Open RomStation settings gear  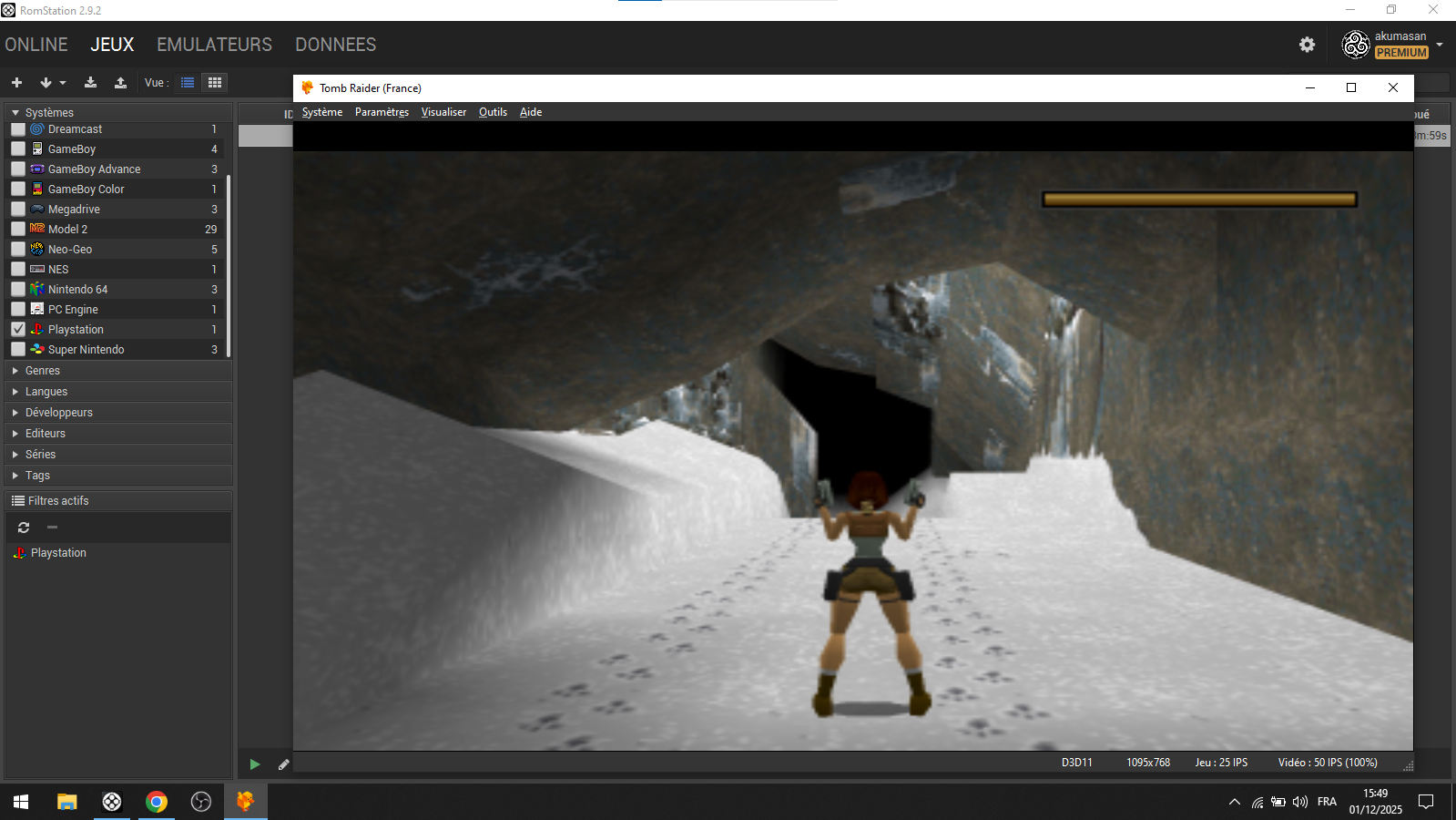coord(1307,45)
